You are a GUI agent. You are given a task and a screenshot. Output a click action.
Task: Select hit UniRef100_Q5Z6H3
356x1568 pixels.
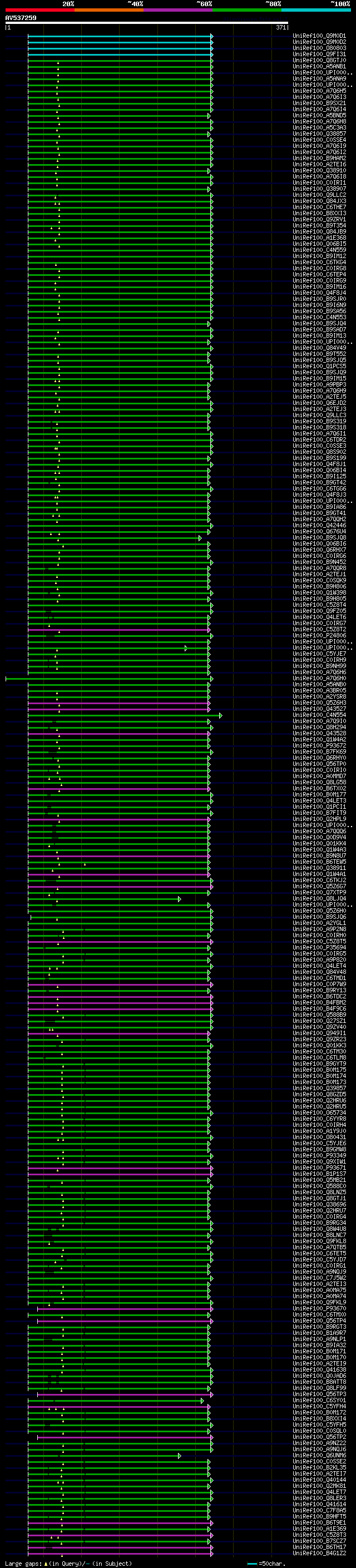click(x=319, y=703)
